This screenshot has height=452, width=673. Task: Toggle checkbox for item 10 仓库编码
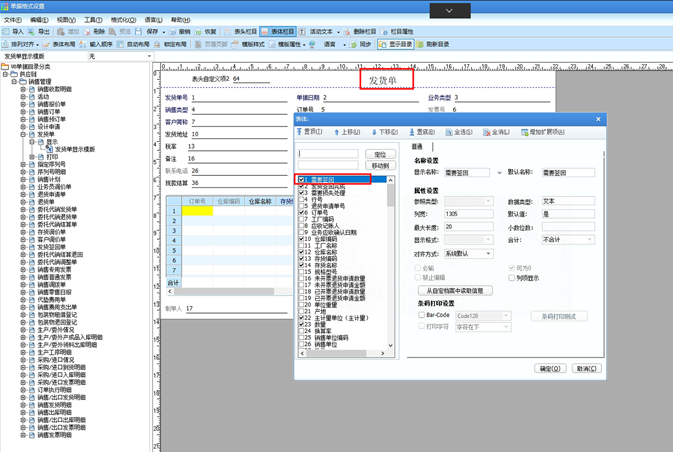[x=301, y=239]
